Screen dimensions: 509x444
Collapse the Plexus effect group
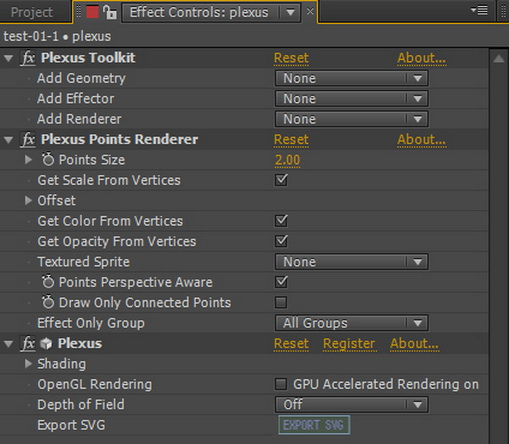point(9,344)
